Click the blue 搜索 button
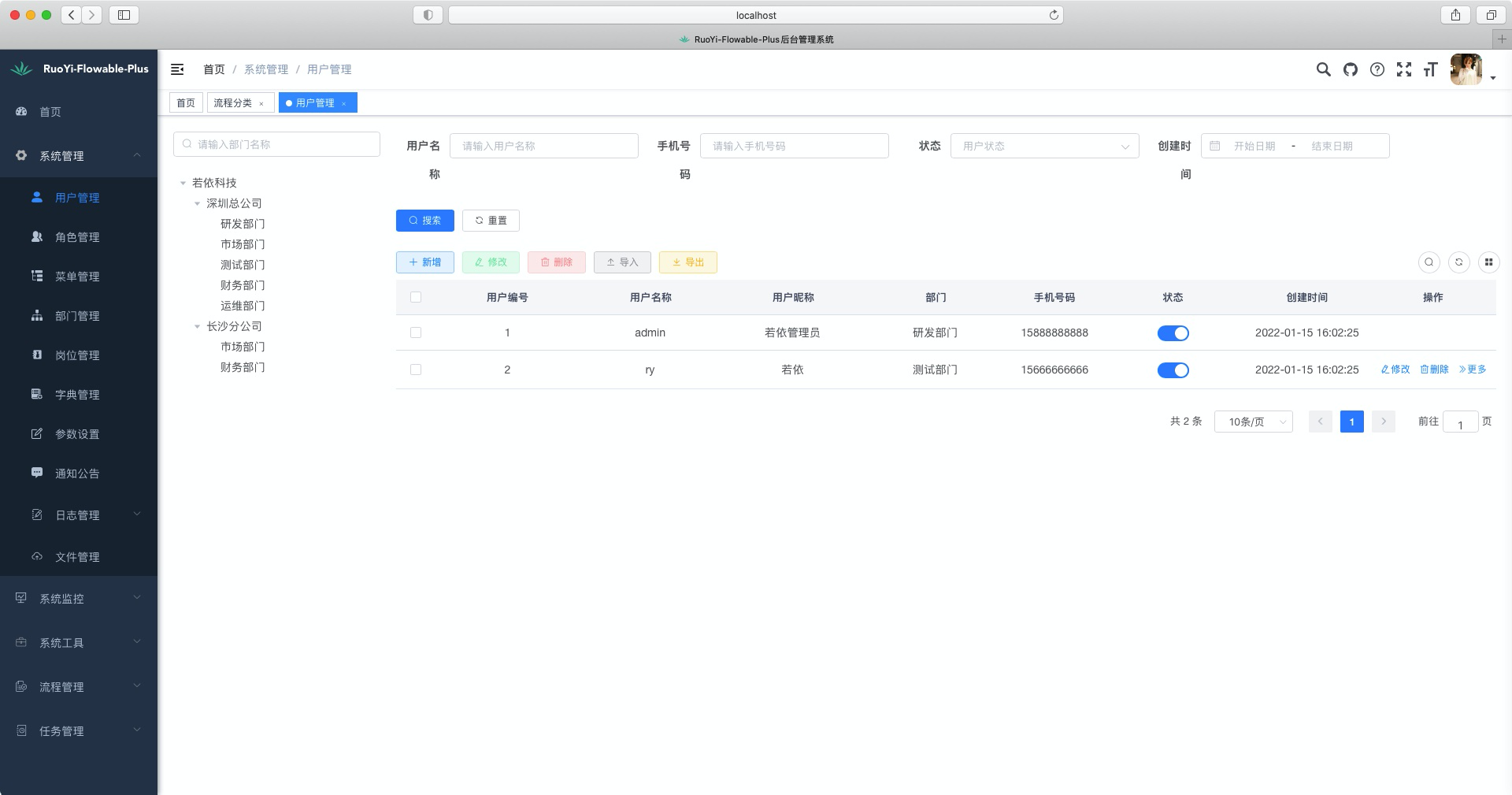Screen dimensions: 1512x795 (424, 221)
